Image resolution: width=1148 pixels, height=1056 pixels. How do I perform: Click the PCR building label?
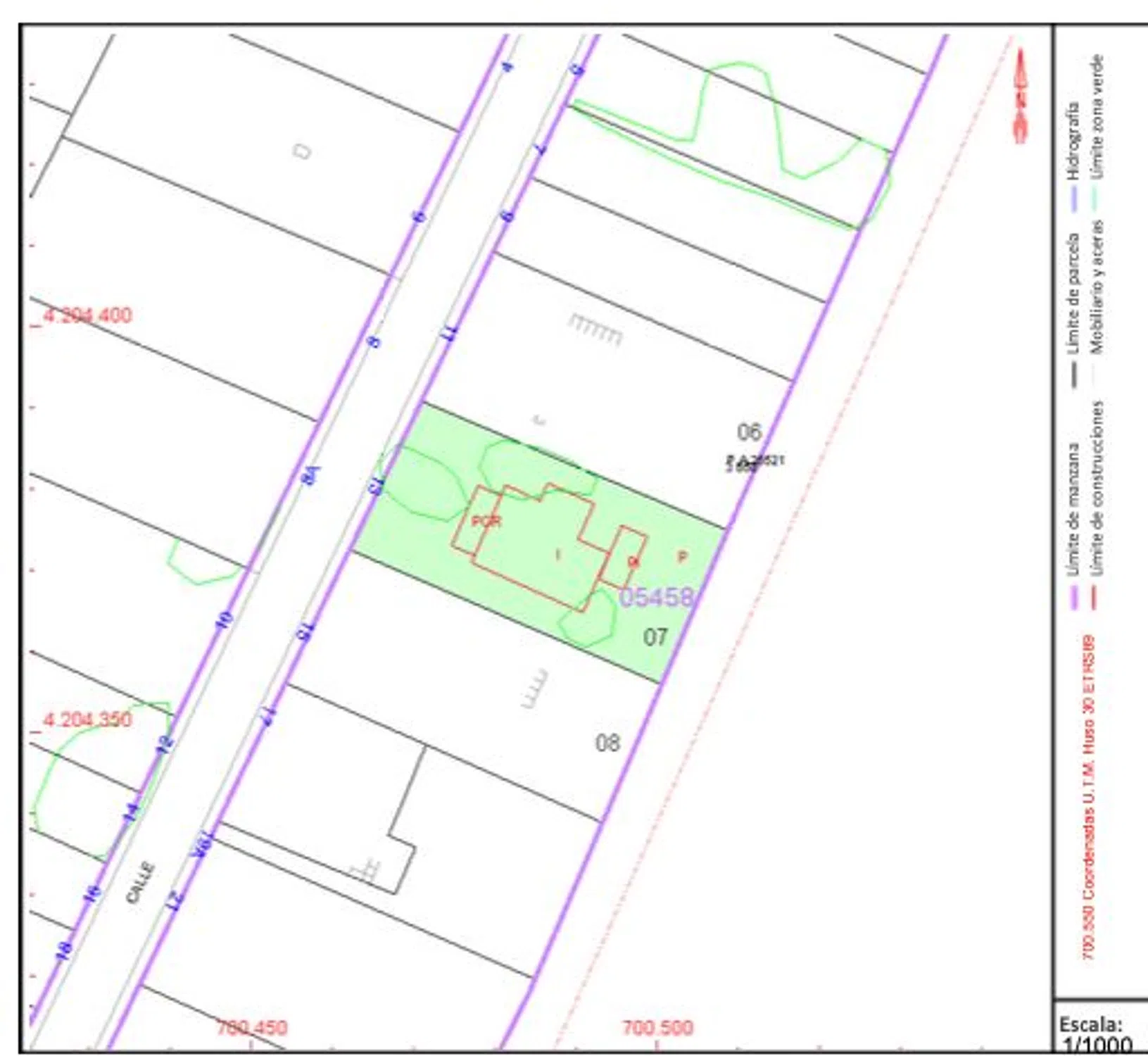coord(486,522)
